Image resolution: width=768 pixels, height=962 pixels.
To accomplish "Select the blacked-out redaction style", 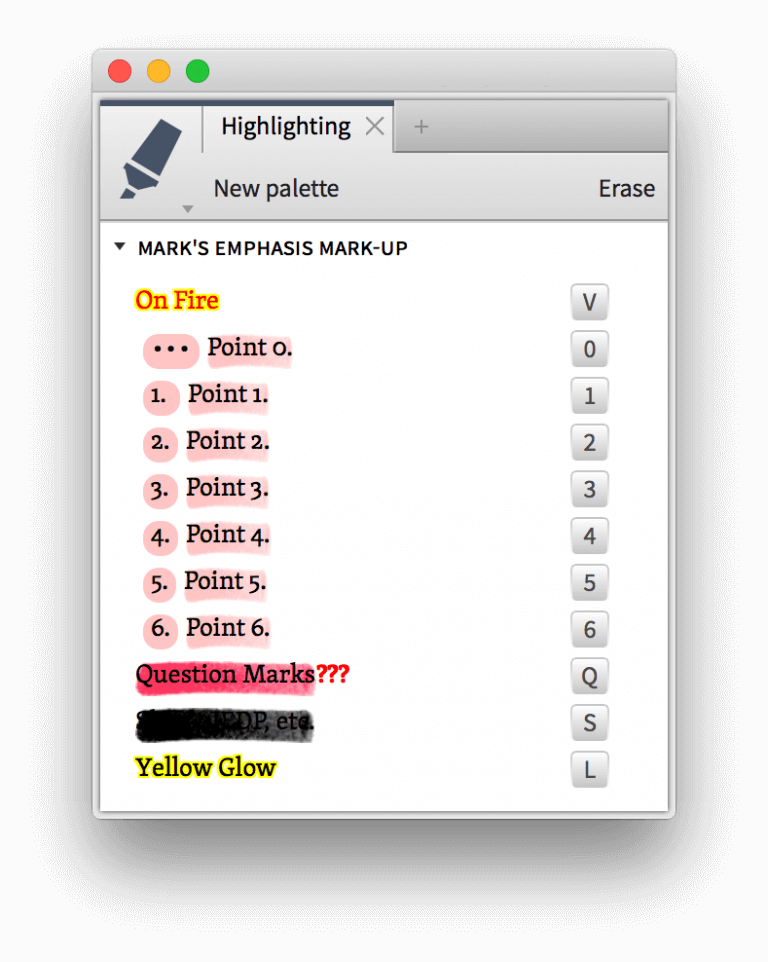I will [224, 722].
